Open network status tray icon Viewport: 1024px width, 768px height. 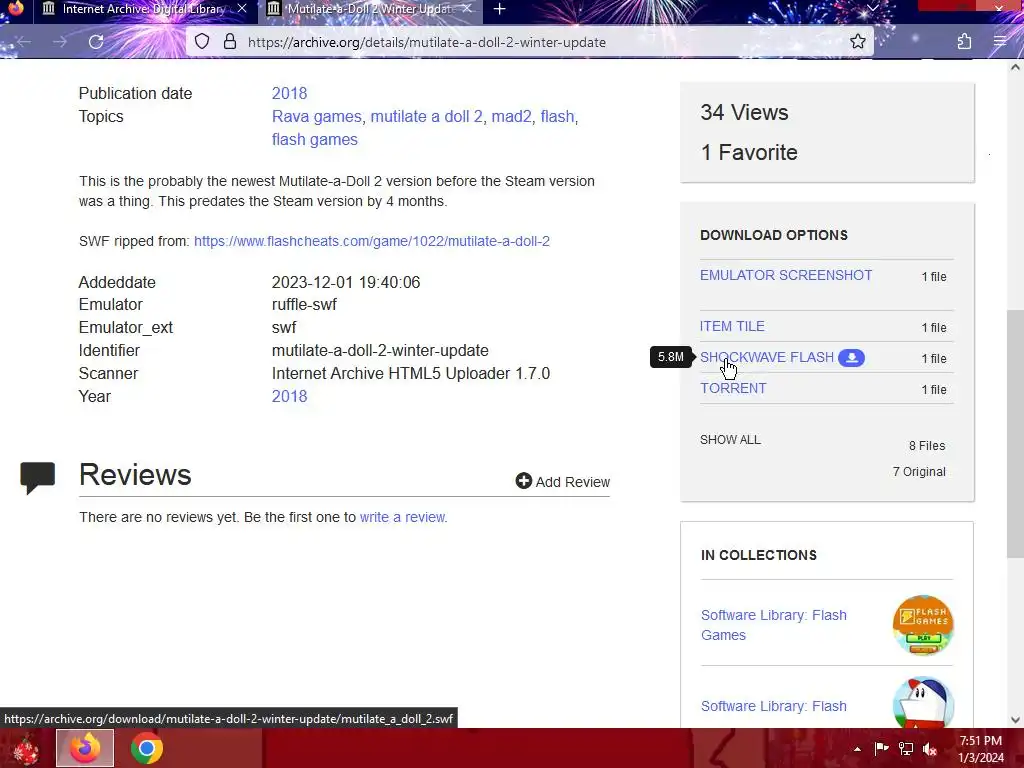(906, 748)
